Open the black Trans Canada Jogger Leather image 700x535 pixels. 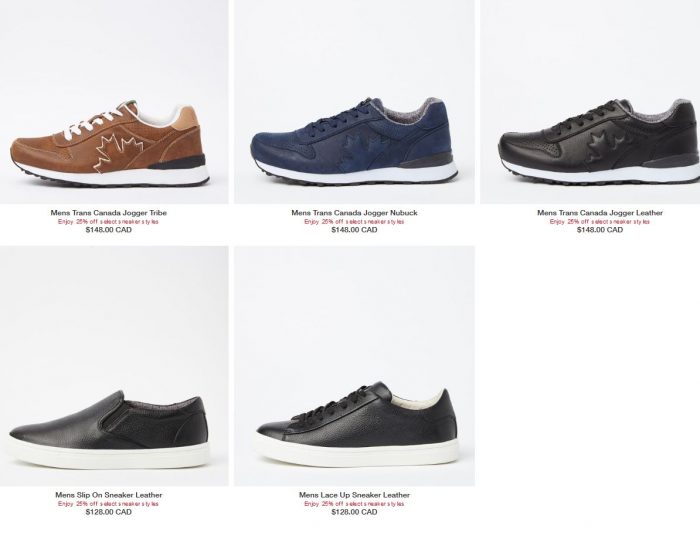[x=590, y=102]
